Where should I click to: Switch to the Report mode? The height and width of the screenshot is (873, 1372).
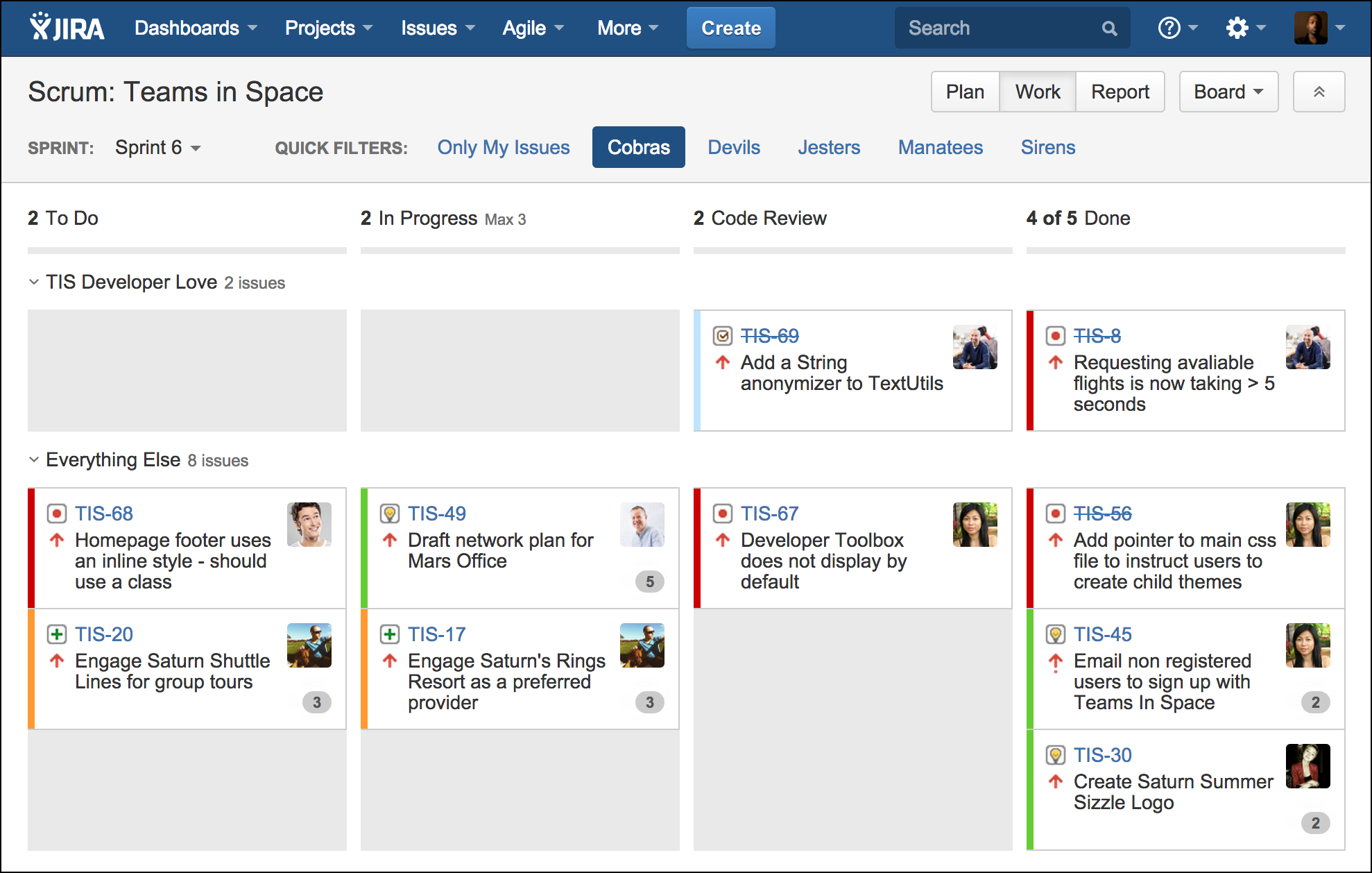coord(1120,92)
